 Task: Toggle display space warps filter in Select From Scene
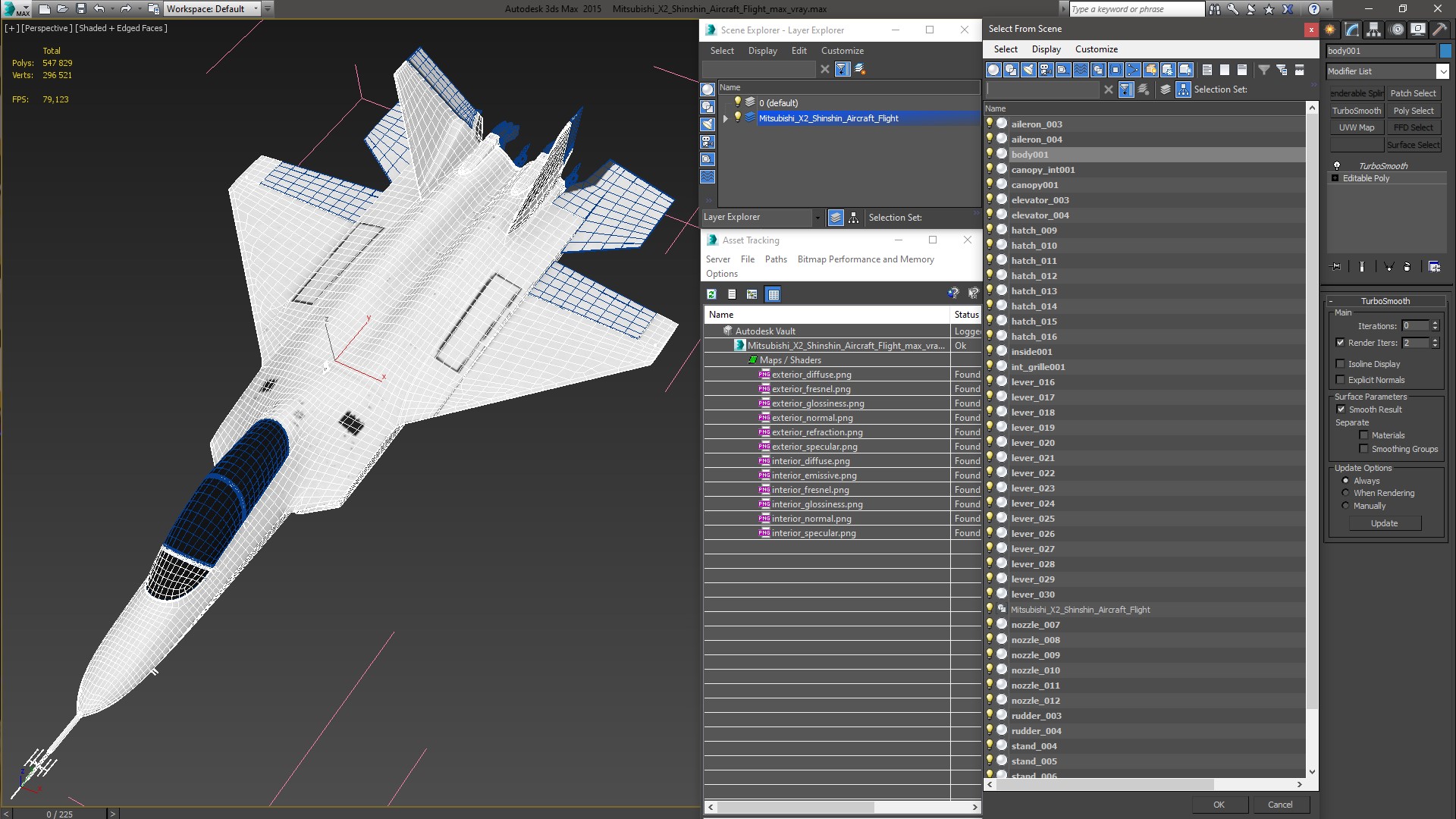[x=1081, y=70]
